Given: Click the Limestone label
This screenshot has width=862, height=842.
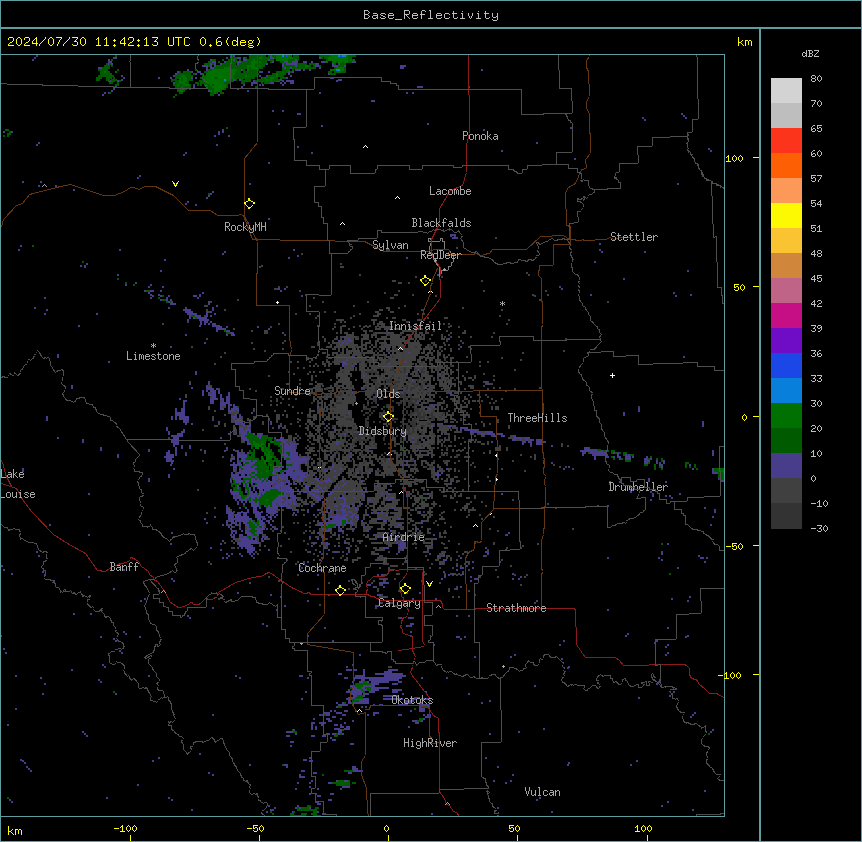Looking at the screenshot, I should [153, 356].
